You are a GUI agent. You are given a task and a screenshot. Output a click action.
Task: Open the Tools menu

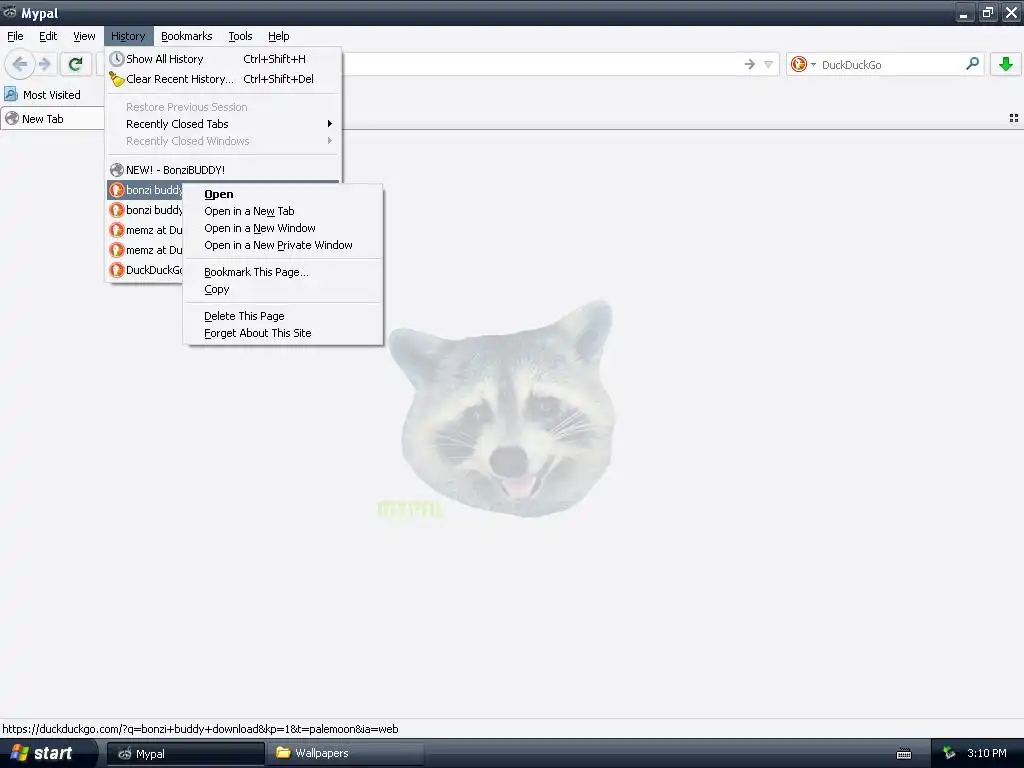(x=240, y=36)
